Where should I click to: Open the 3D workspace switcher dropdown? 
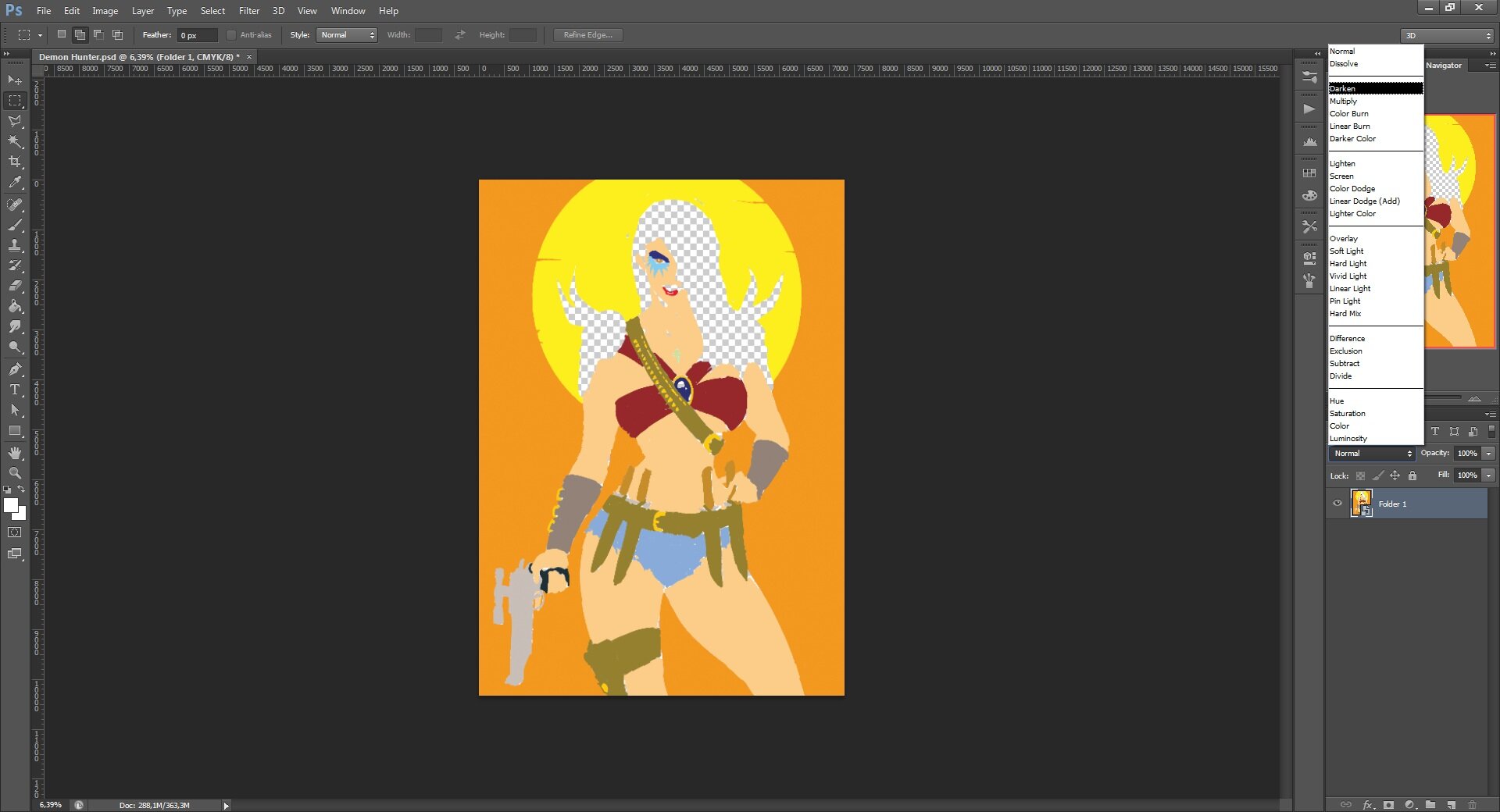tap(1448, 36)
